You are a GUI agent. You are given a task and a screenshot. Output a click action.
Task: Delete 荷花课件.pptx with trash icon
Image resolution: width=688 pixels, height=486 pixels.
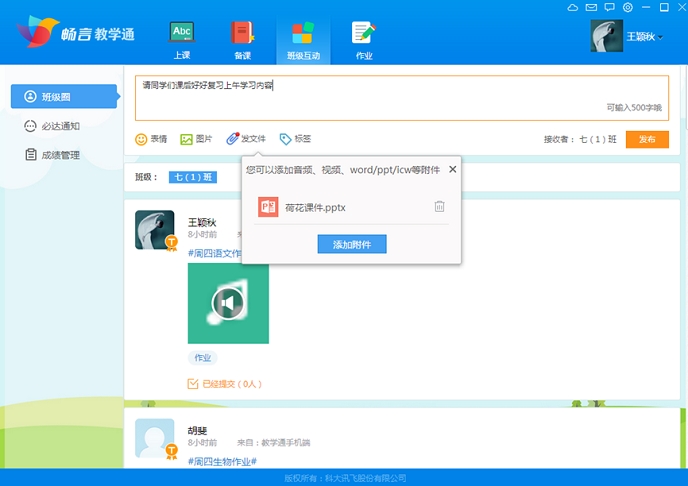click(439, 206)
